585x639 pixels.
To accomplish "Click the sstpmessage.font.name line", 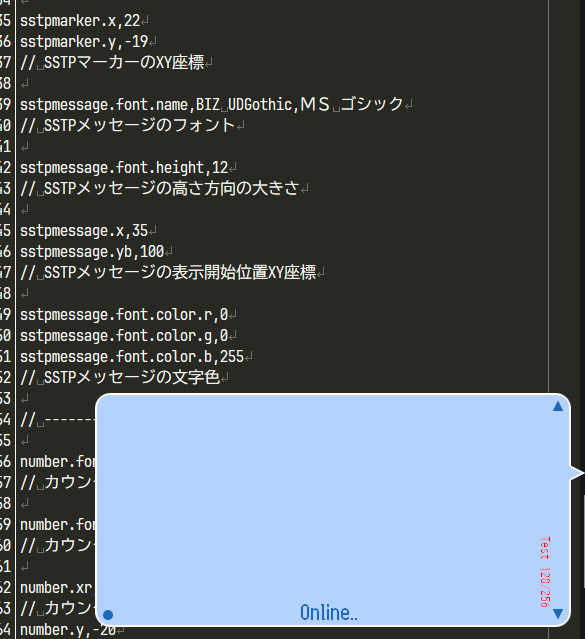I will tap(212, 104).
